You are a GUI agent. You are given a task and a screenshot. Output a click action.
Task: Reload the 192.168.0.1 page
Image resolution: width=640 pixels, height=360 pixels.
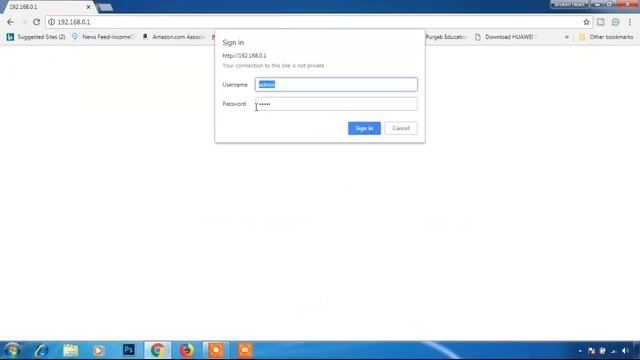click(x=36, y=22)
